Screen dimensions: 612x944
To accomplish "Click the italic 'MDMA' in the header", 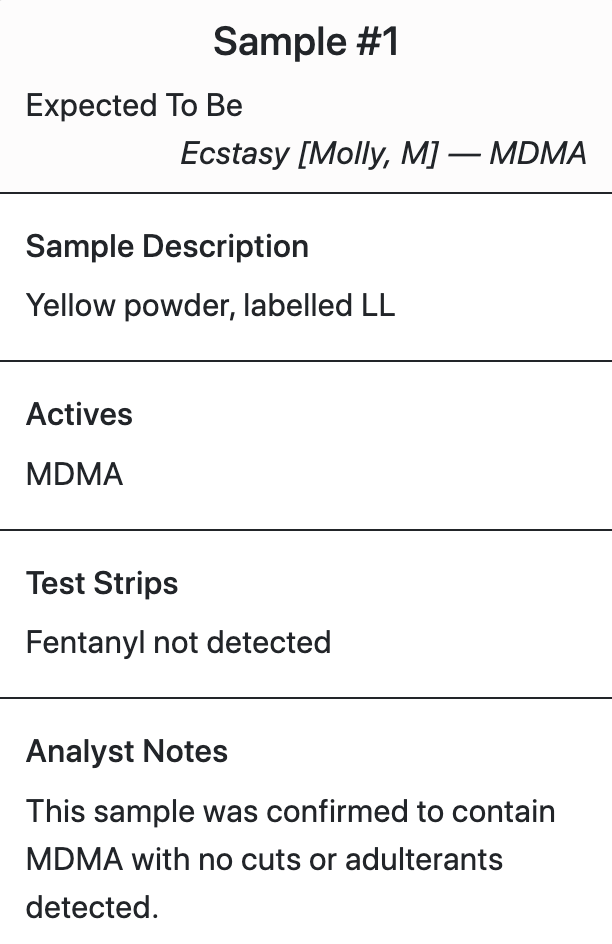I will pos(538,154).
